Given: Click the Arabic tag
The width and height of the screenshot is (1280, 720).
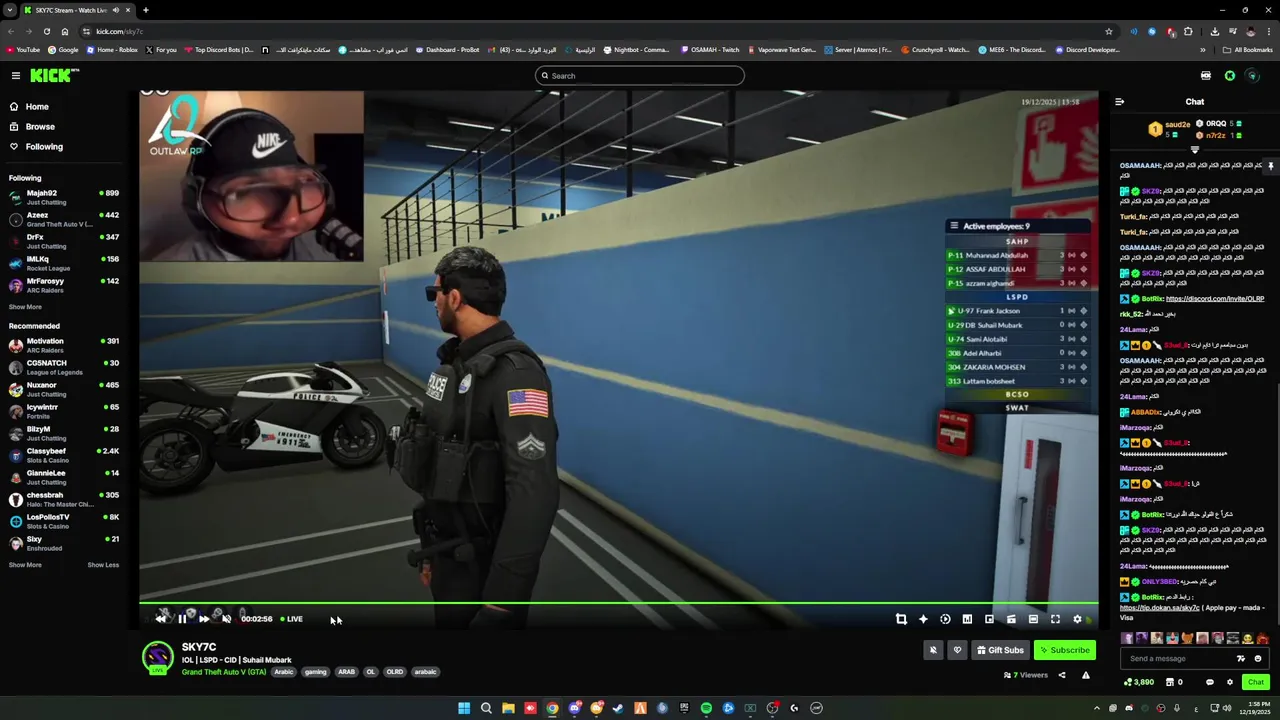Looking at the screenshot, I should point(284,672).
